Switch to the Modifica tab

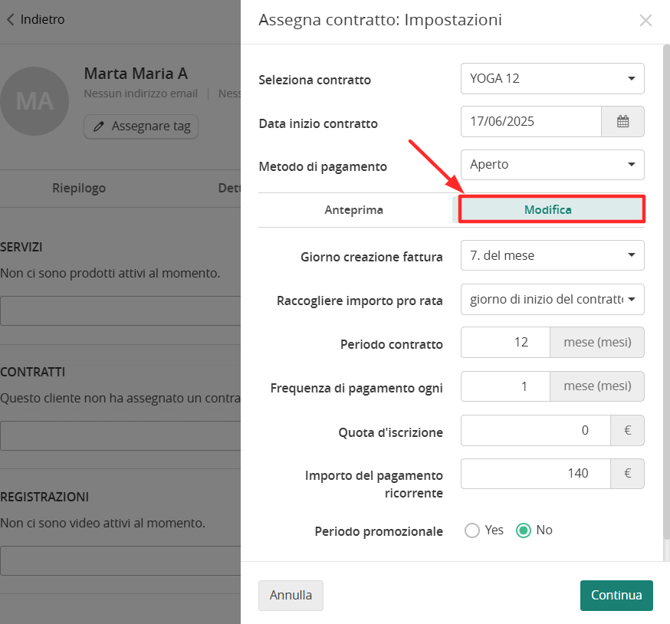point(548,210)
